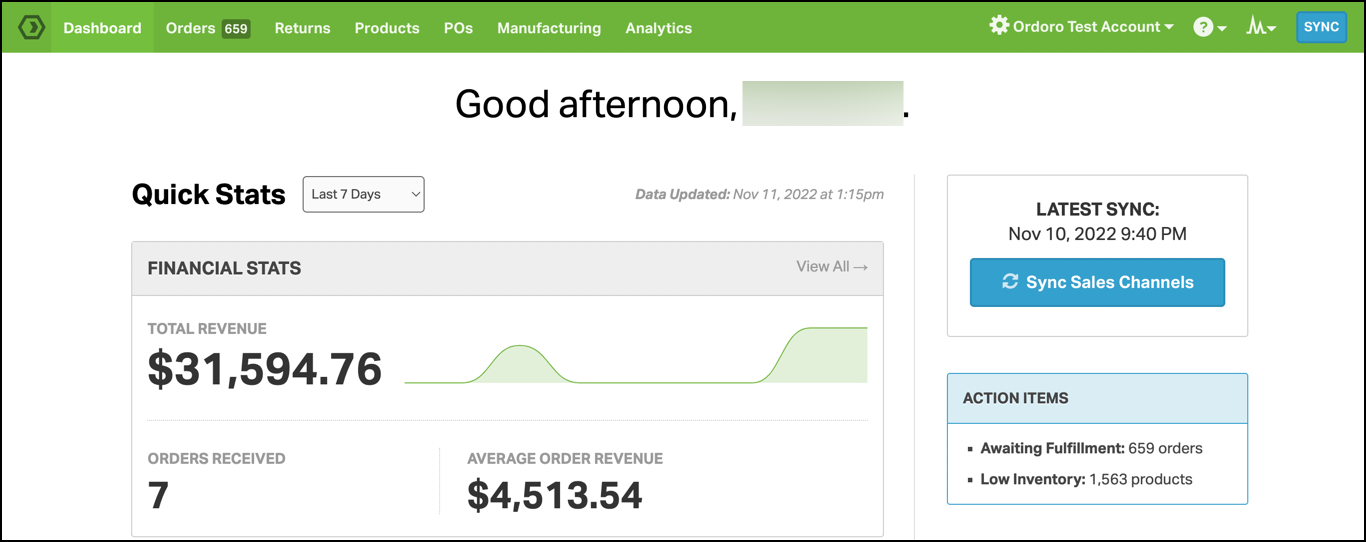Switch to the Products tab
The height and width of the screenshot is (542, 1366).
pyautogui.click(x=387, y=28)
